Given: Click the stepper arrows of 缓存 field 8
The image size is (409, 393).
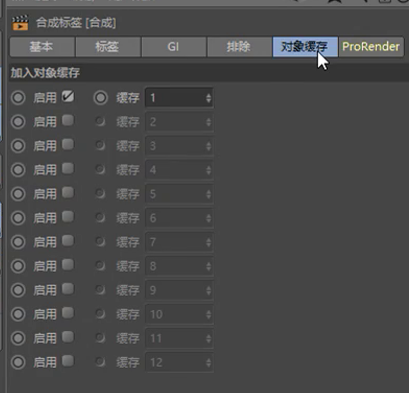Looking at the screenshot, I should [208, 266].
